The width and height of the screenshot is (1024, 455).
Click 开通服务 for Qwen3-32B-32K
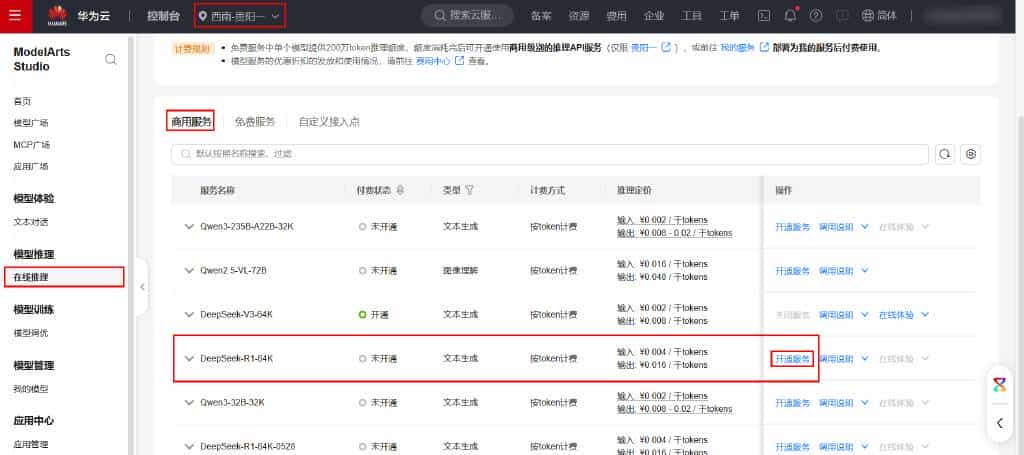[x=793, y=403]
